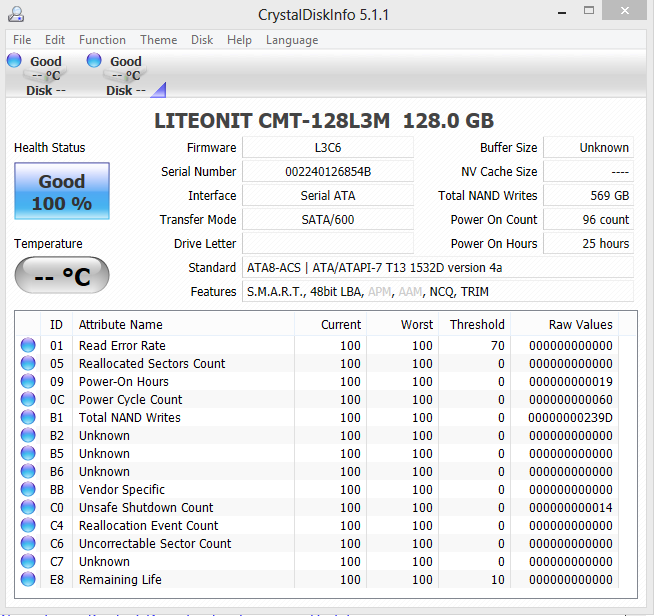Select the first disk's blue status orb
This screenshot has height=616, width=654.
14,60
